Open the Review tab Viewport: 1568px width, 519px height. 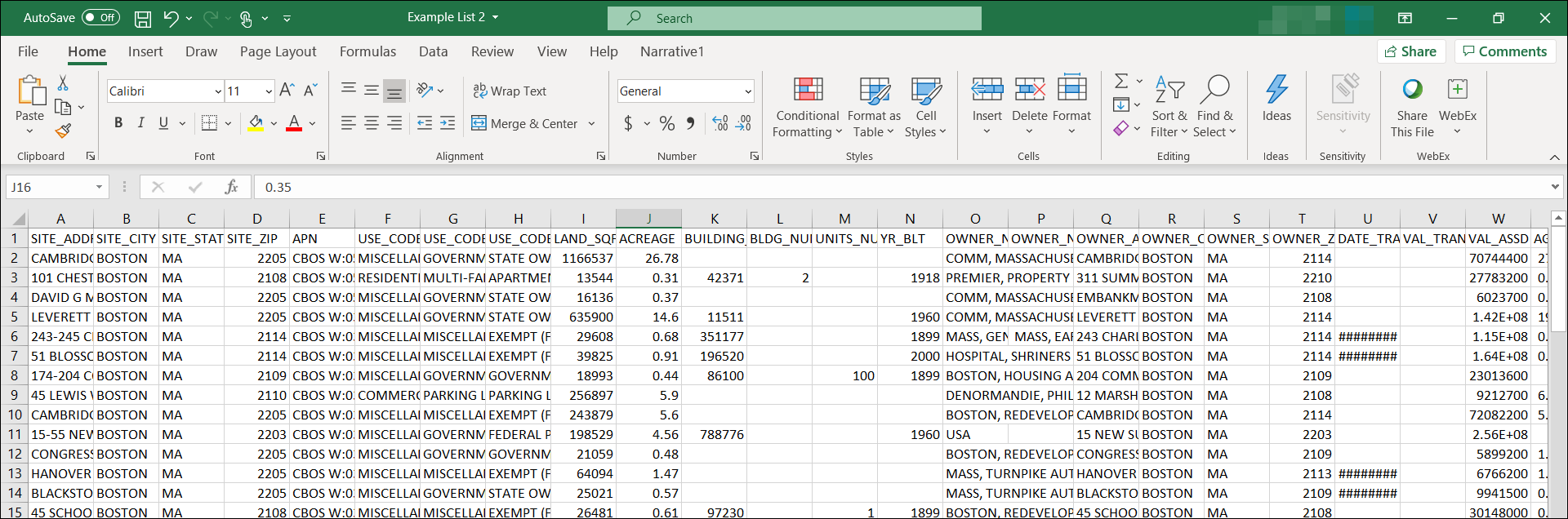[492, 51]
